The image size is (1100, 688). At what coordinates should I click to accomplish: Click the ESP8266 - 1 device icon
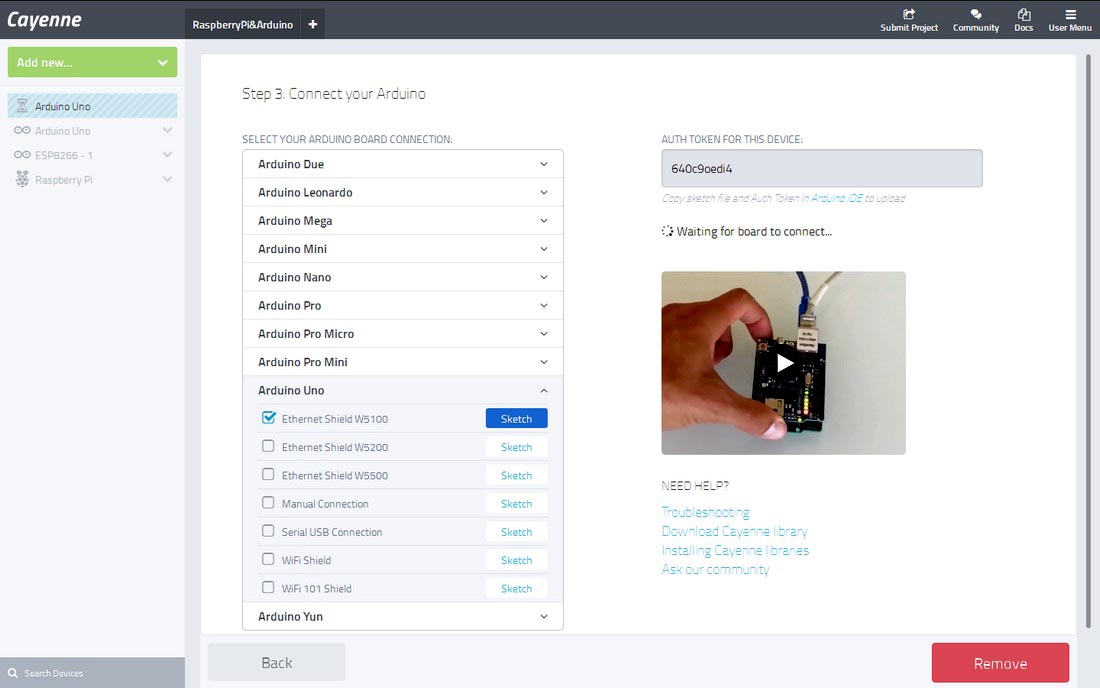click(22, 155)
